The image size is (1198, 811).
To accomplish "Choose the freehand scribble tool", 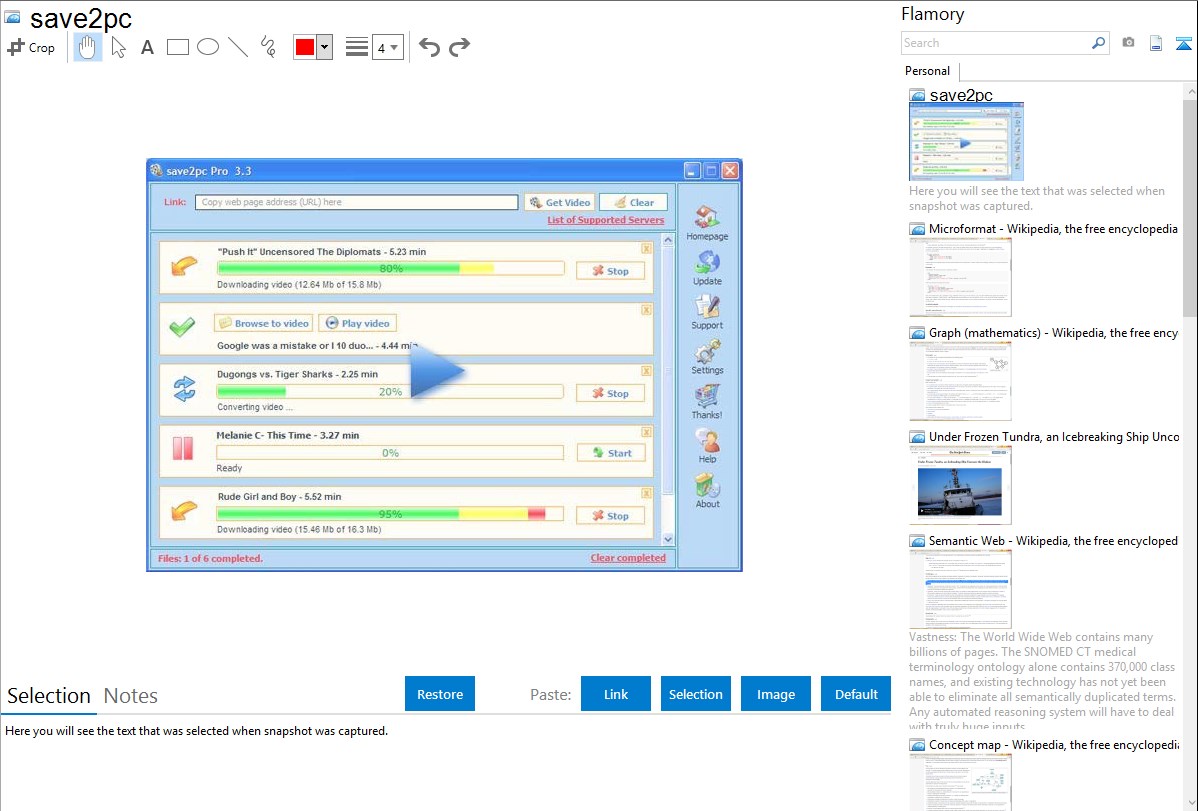I will pyautogui.click(x=268, y=47).
